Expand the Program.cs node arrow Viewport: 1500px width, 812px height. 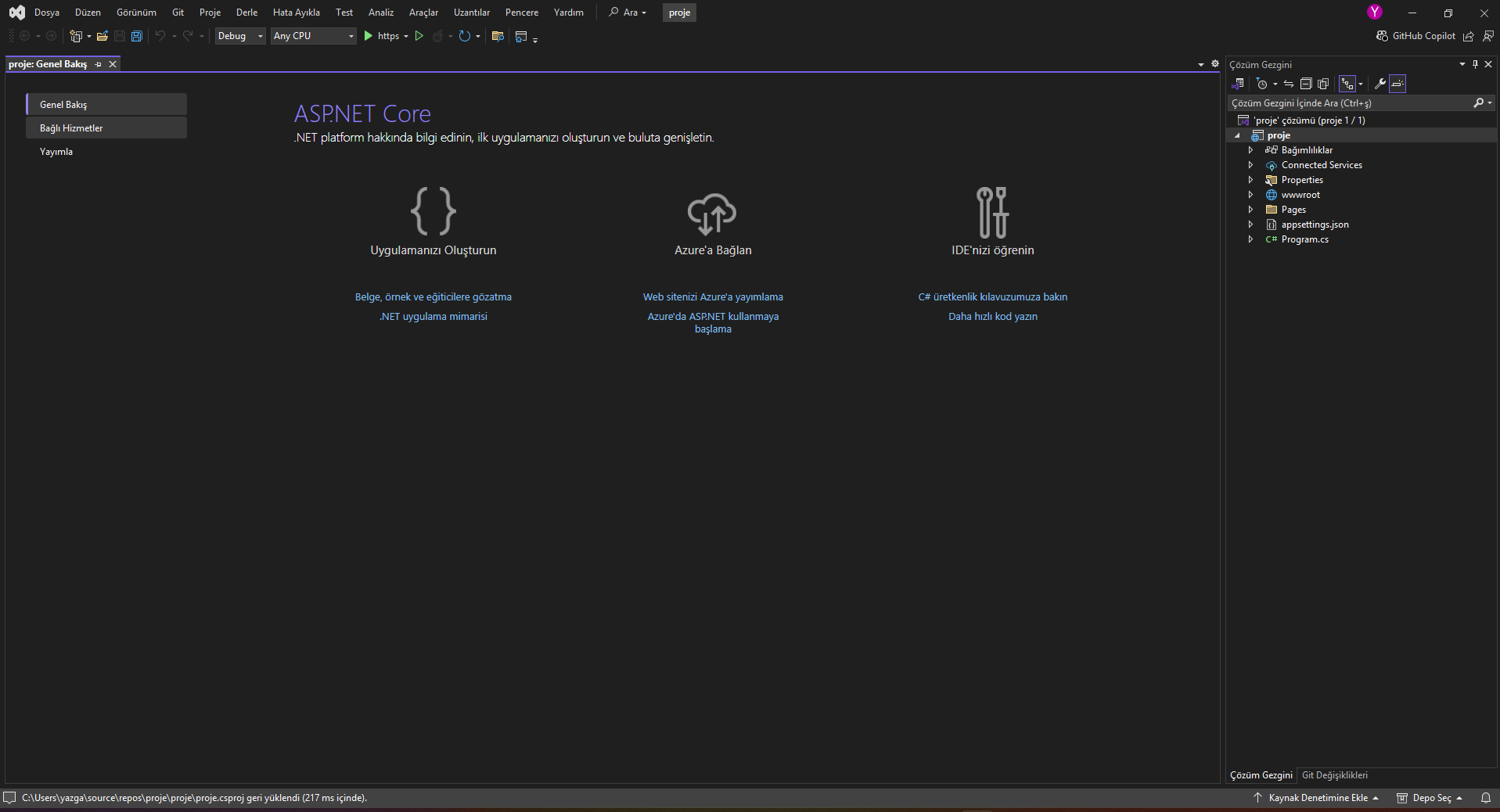pos(1250,239)
